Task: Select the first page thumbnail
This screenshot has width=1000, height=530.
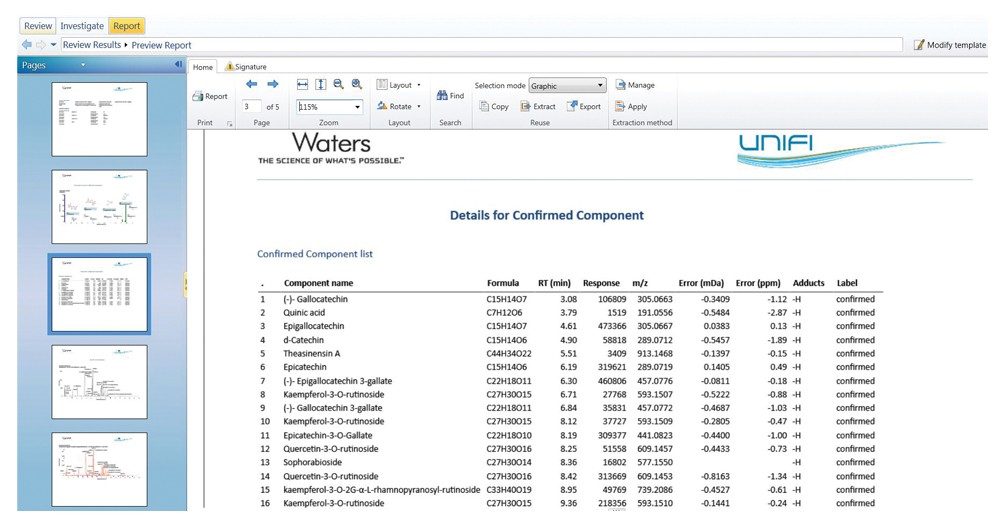Action: [x=99, y=119]
